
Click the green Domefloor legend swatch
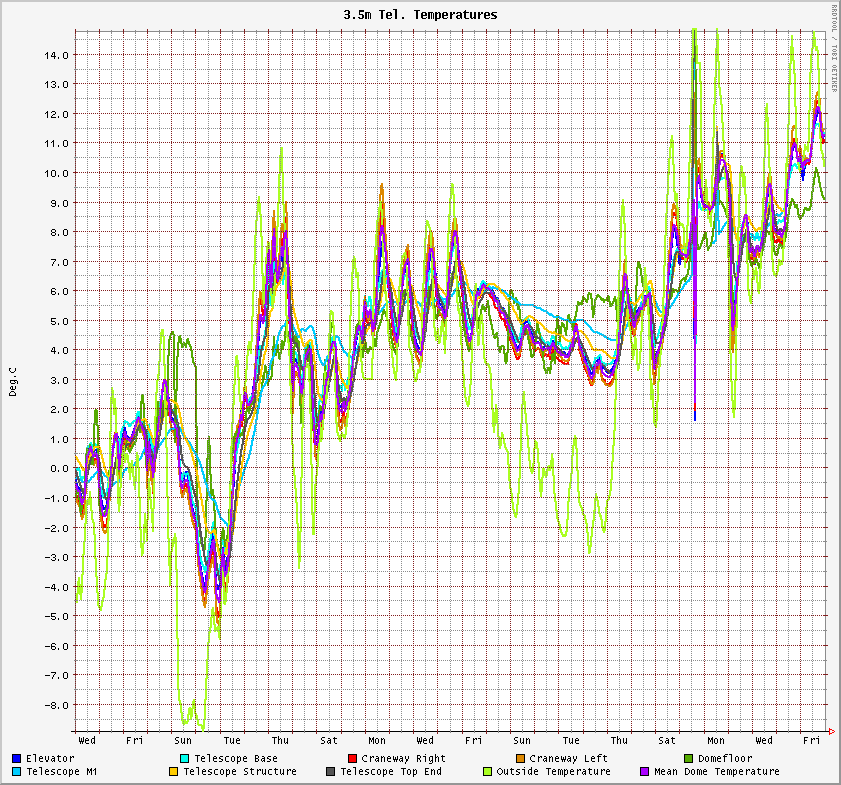point(688,759)
